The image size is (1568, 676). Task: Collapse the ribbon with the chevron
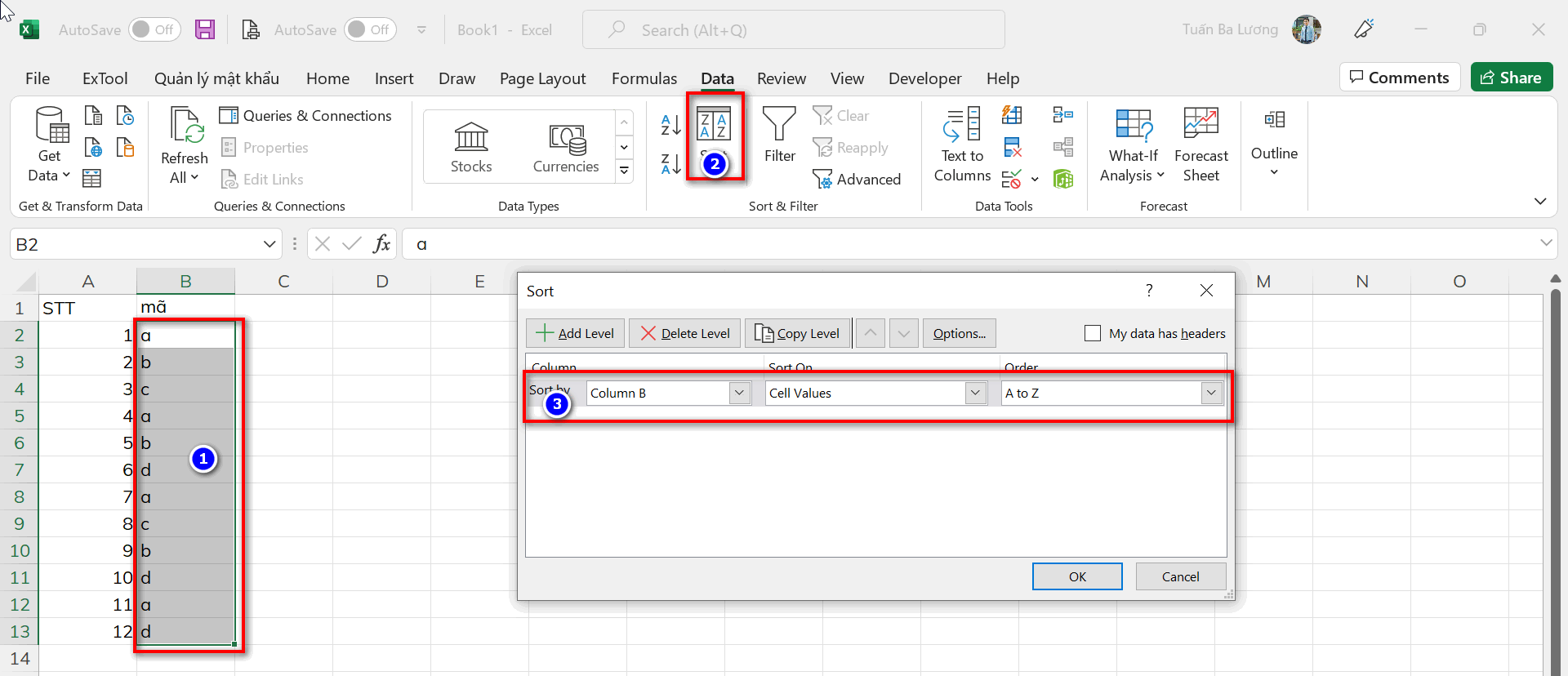(1540, 201)
